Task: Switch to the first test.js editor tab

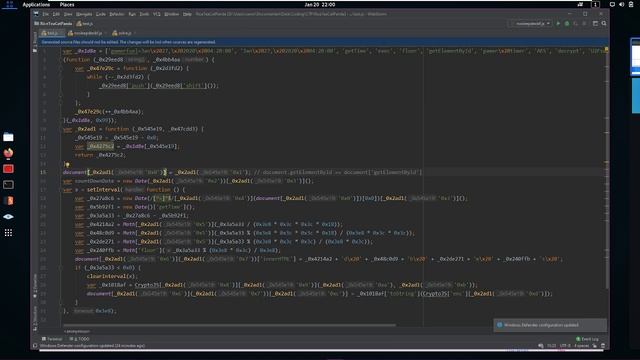Action: click(x=51, y=33)
